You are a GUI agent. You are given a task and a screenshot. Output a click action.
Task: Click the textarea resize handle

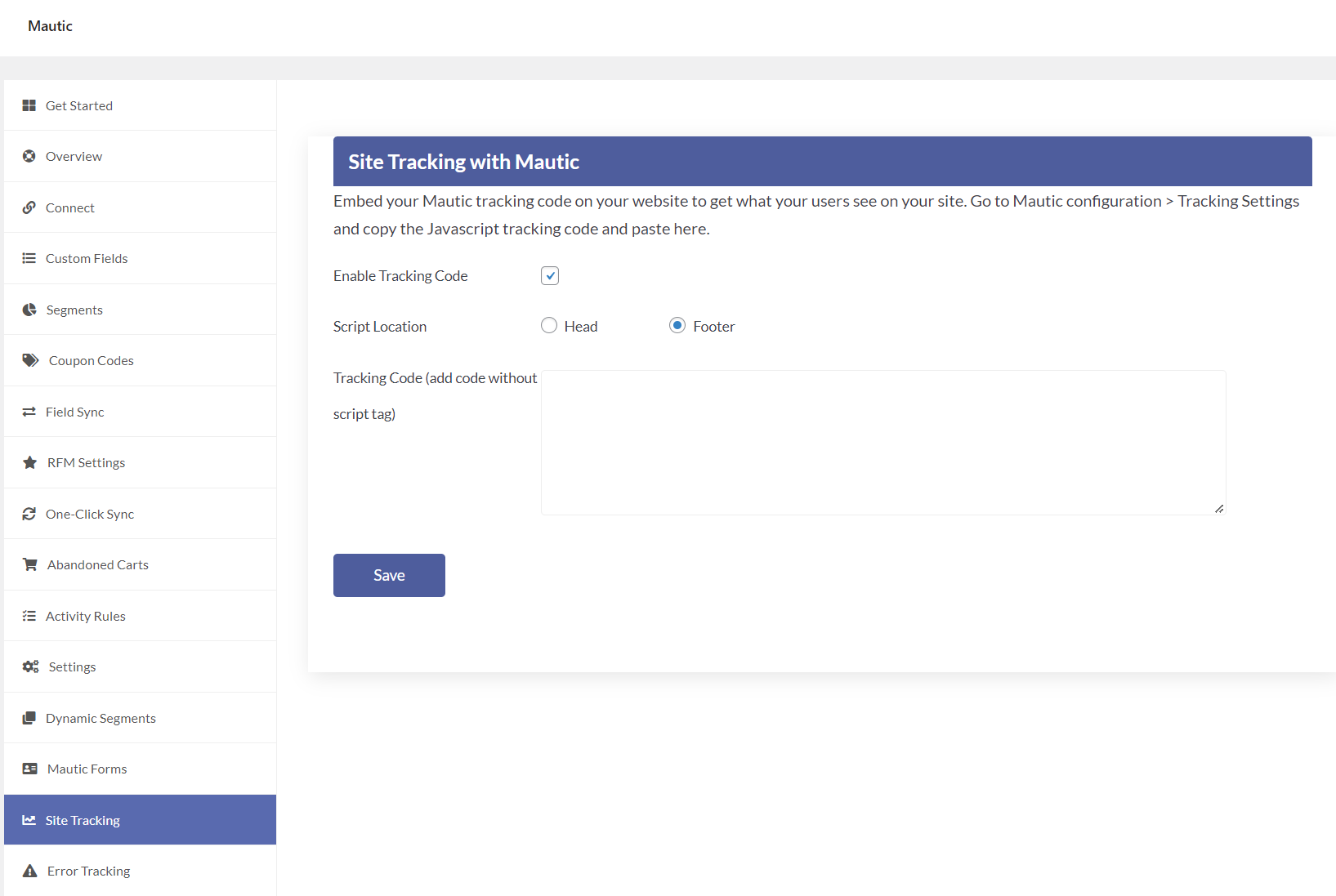point(1219,508)
